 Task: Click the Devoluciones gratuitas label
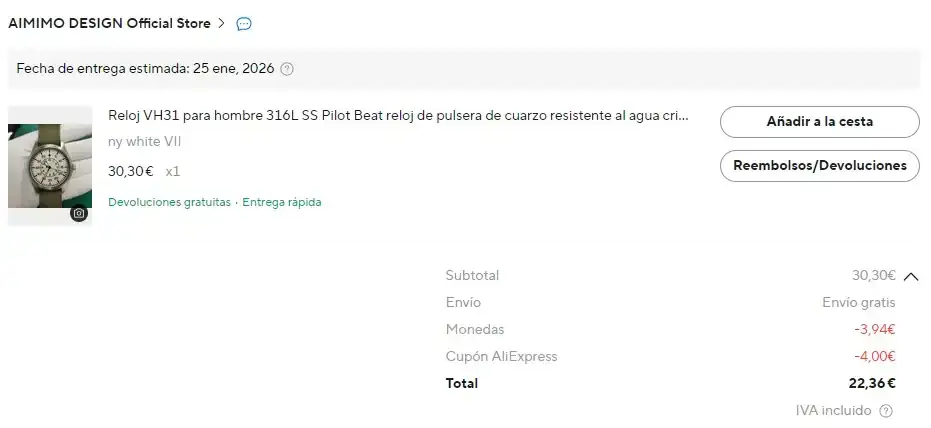click(x=169, y=202)
